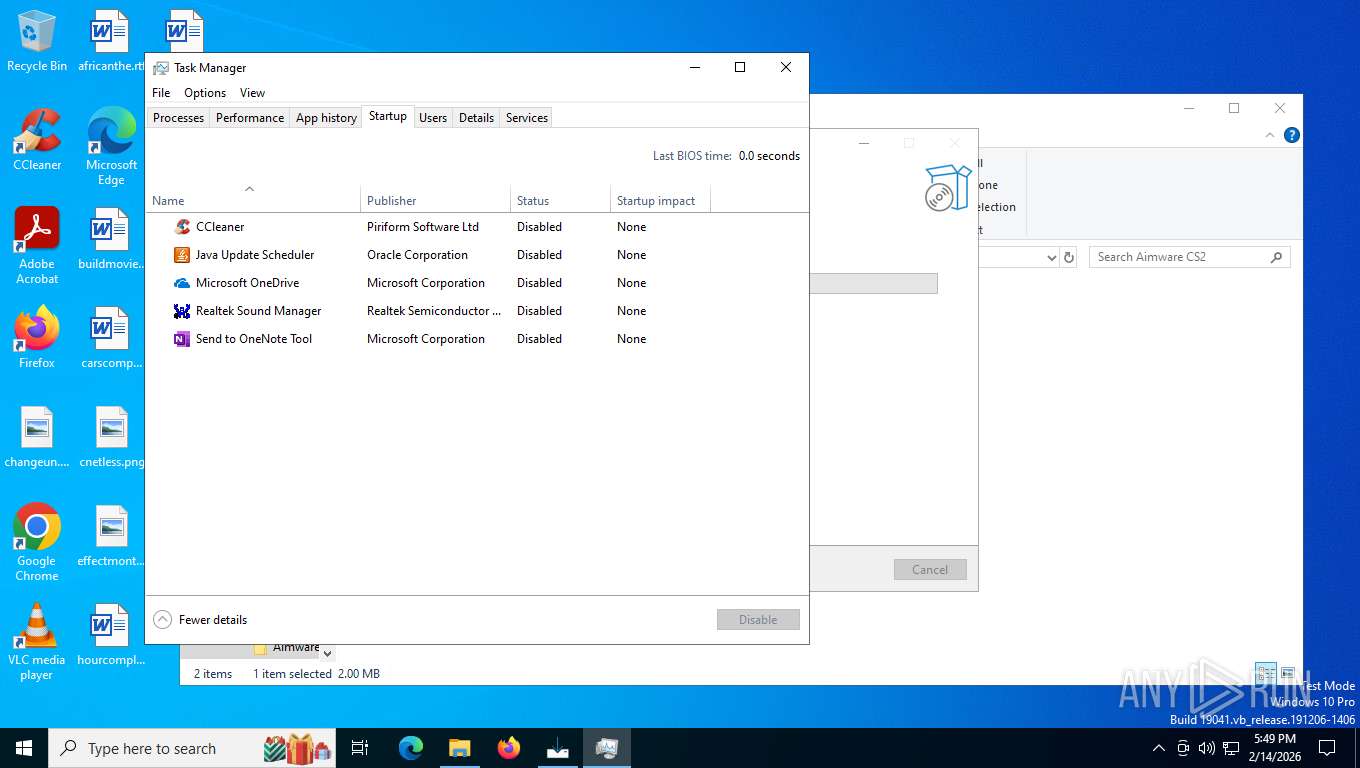The width and height of the screenshot is (1360, 768).
Task: Collapse Task Manager with Fewer details
Action: [x=200, y=620]
